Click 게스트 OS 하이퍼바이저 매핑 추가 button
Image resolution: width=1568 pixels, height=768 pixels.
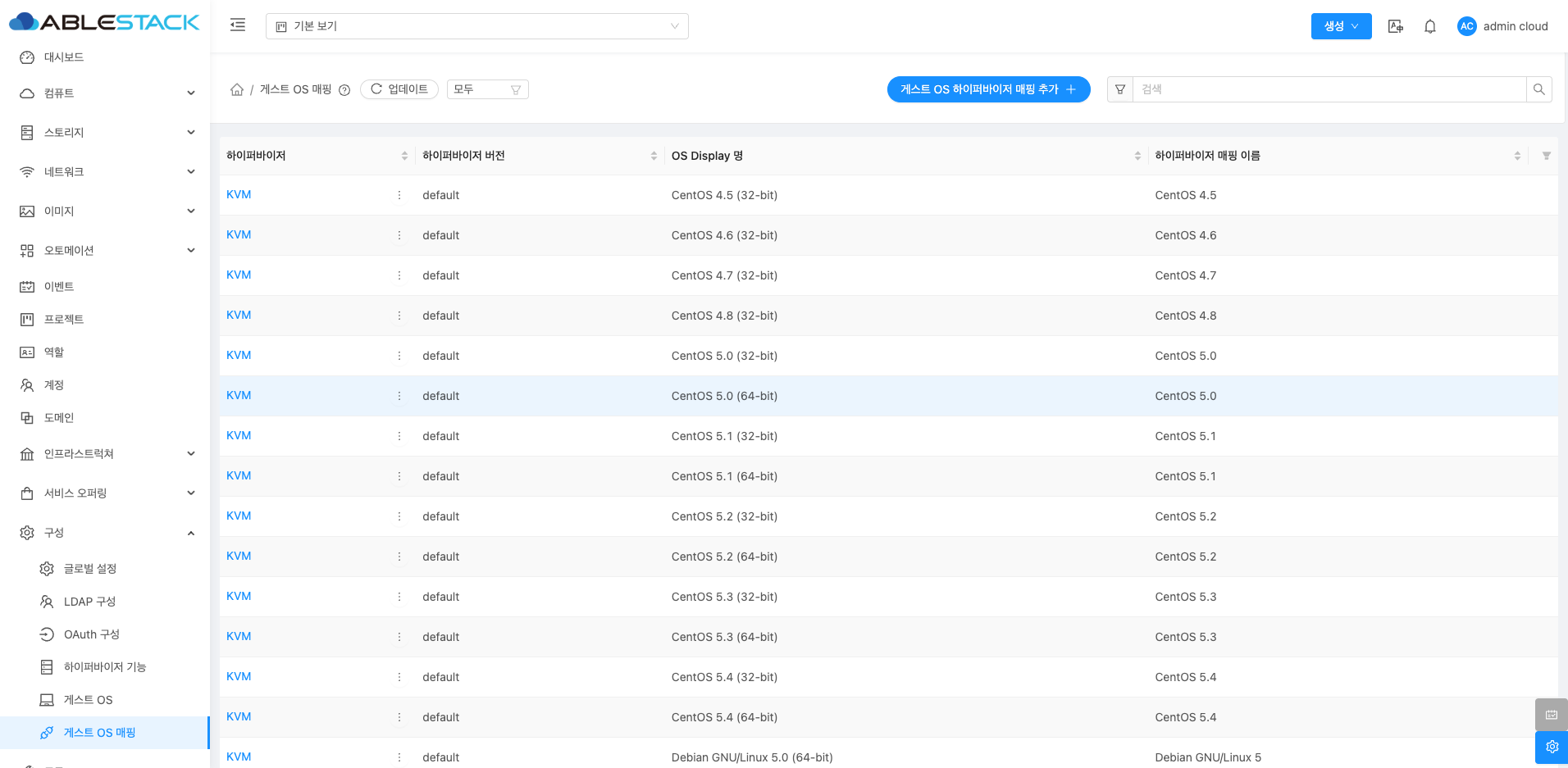point(987,89)
